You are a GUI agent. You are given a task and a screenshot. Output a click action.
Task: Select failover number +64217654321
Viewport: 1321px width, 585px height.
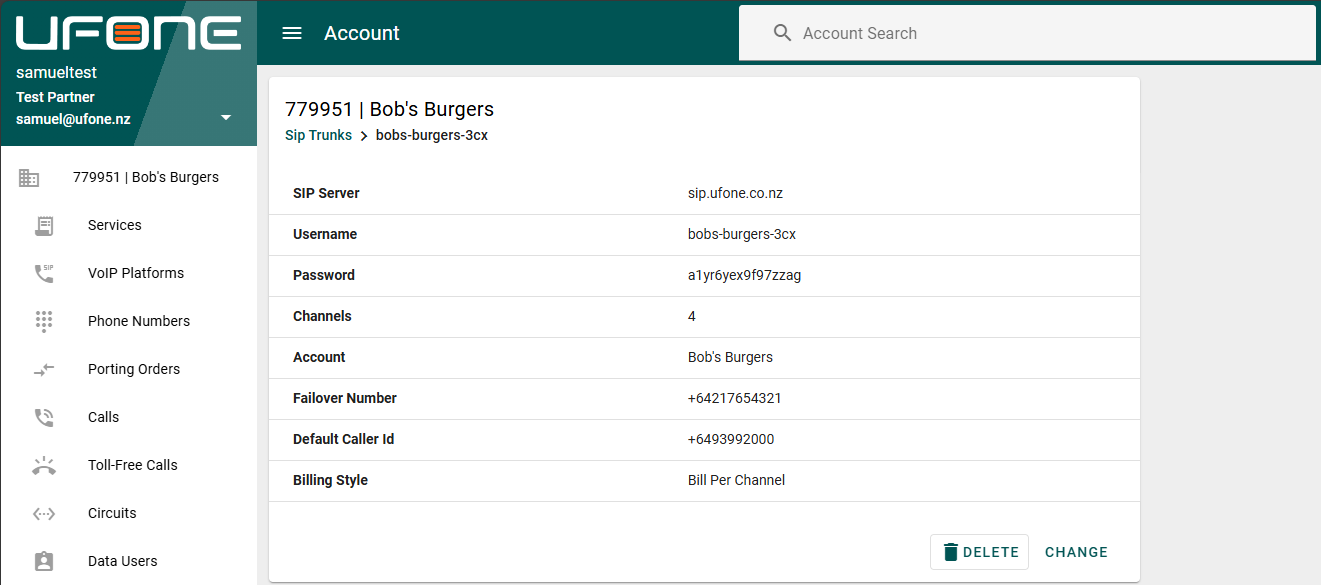(735, 398)
